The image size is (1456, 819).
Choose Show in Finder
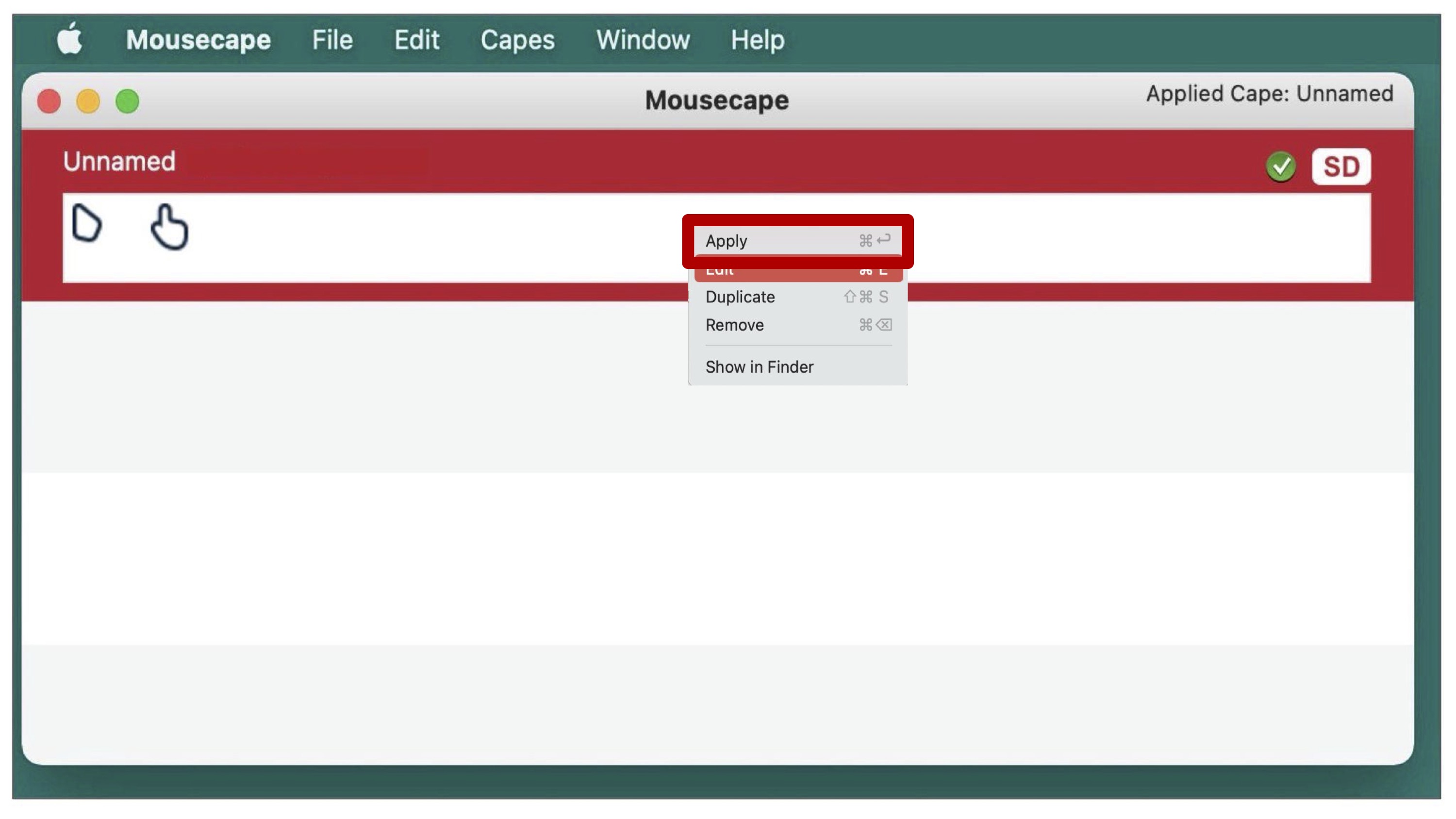797,367
